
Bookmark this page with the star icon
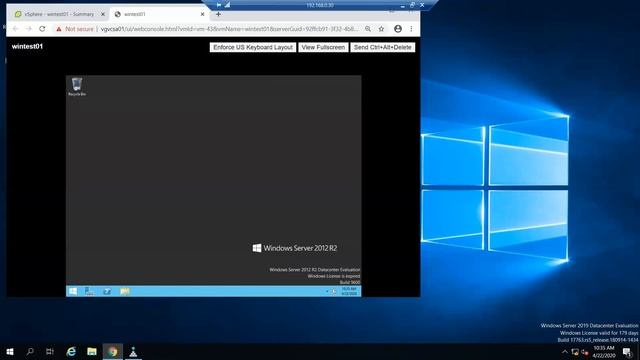click(x=381, y=29)
